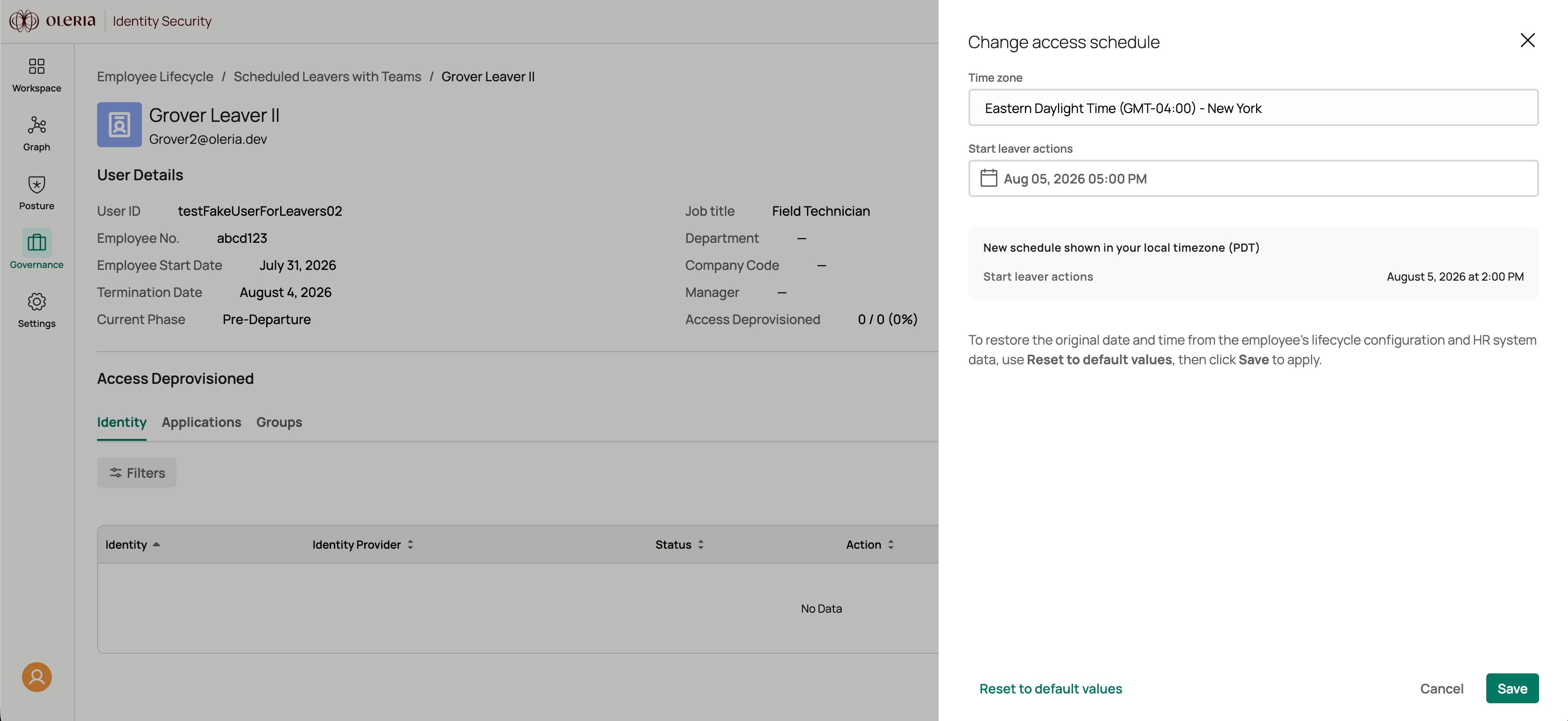Save the access schedule changes

[x=1512, y=688]
